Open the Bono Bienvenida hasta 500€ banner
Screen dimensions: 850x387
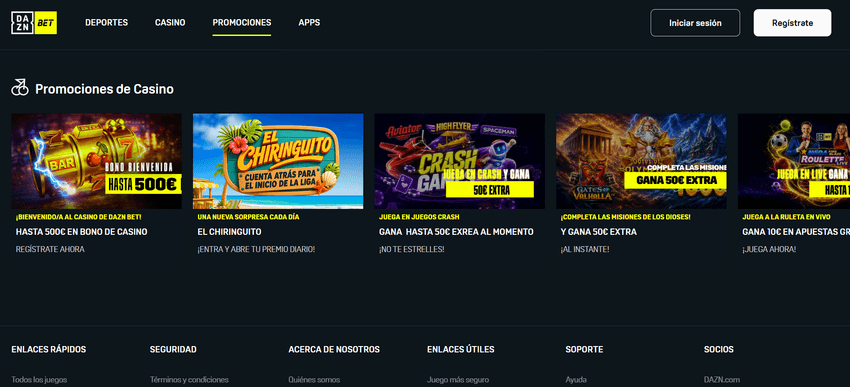[96, 161]
